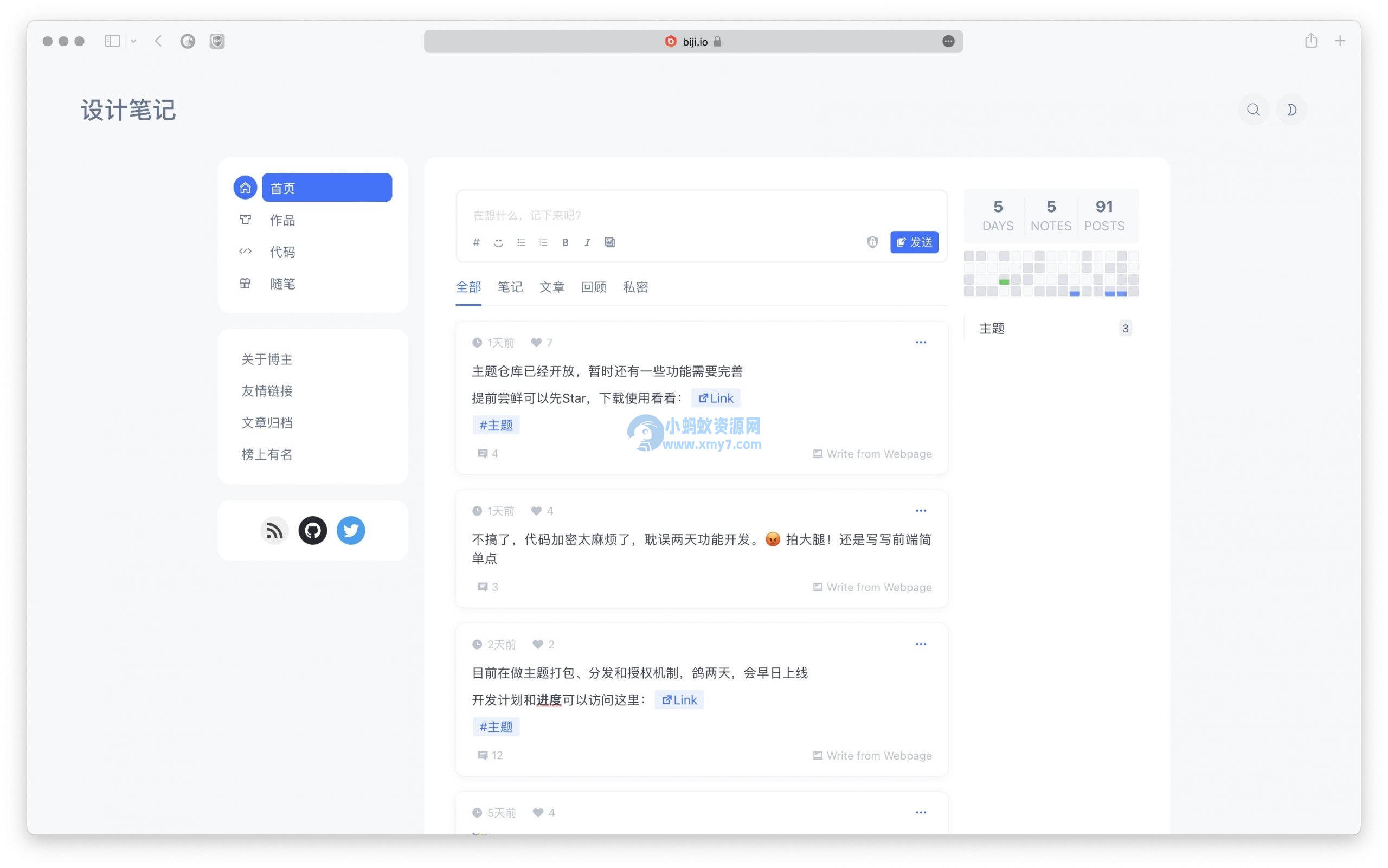Open more menu on 主题仓库已经开放 note

(921, 343)
